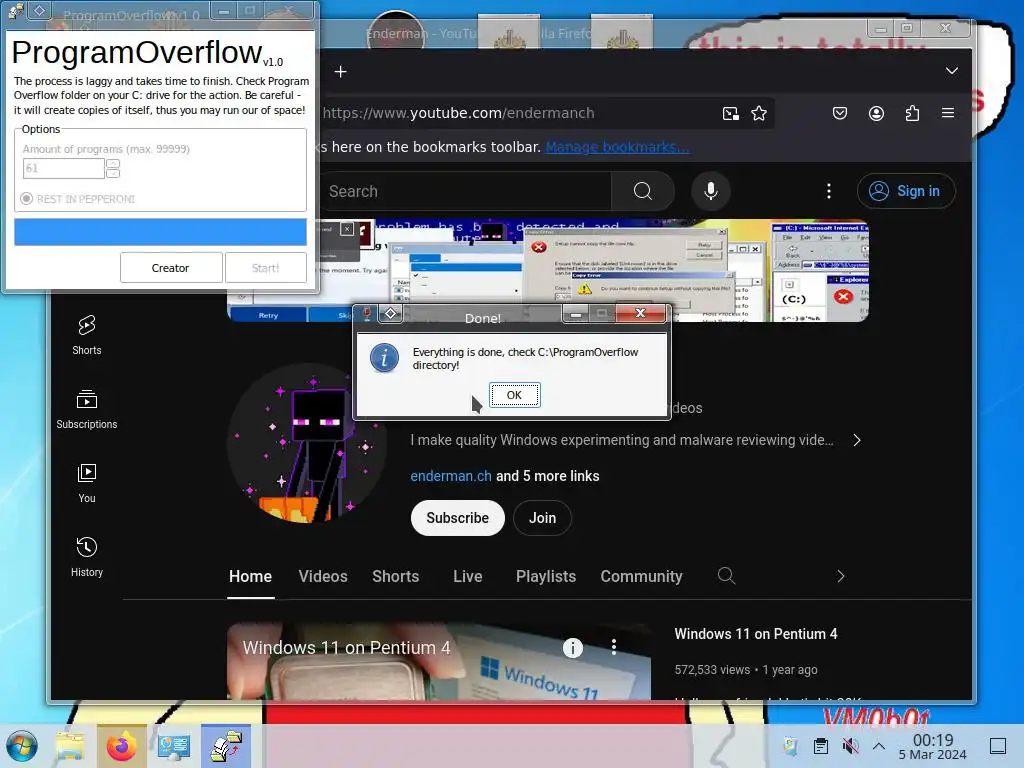Viewport: 1024px width, 768px height.
Task: Open picture-in-picture icon in address bar
Action: point(731,114)
